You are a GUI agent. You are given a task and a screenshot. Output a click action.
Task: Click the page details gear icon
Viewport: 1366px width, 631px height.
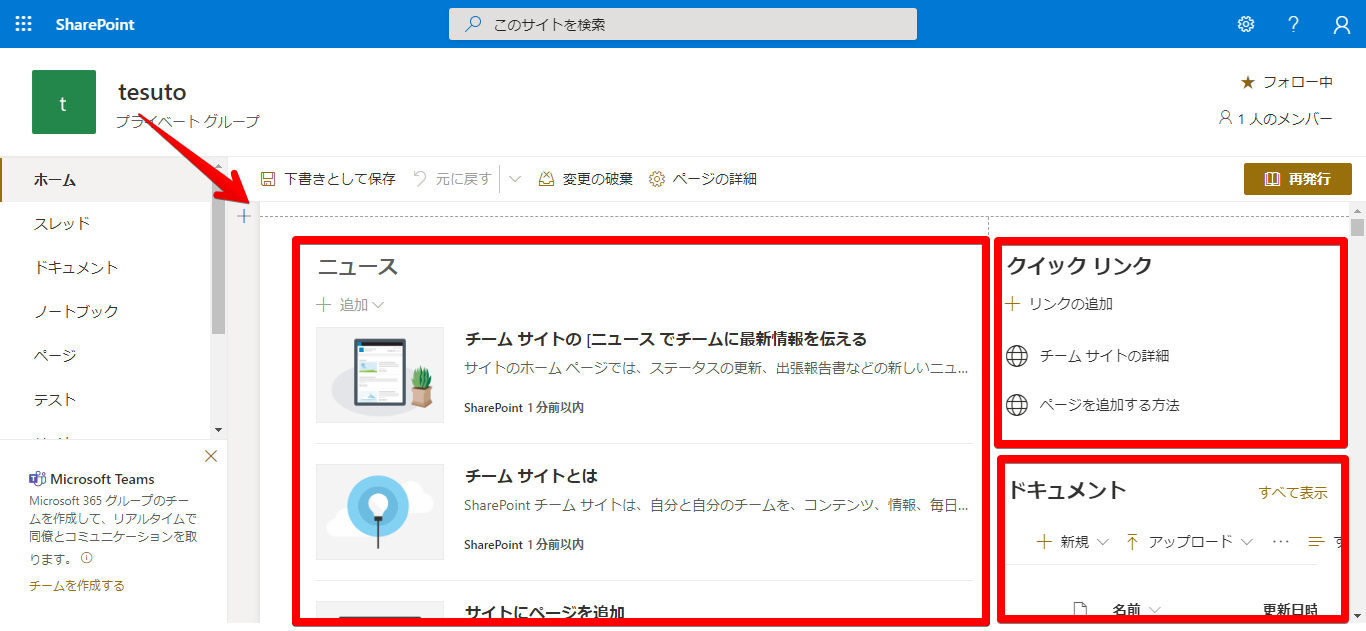click(657, 179)
